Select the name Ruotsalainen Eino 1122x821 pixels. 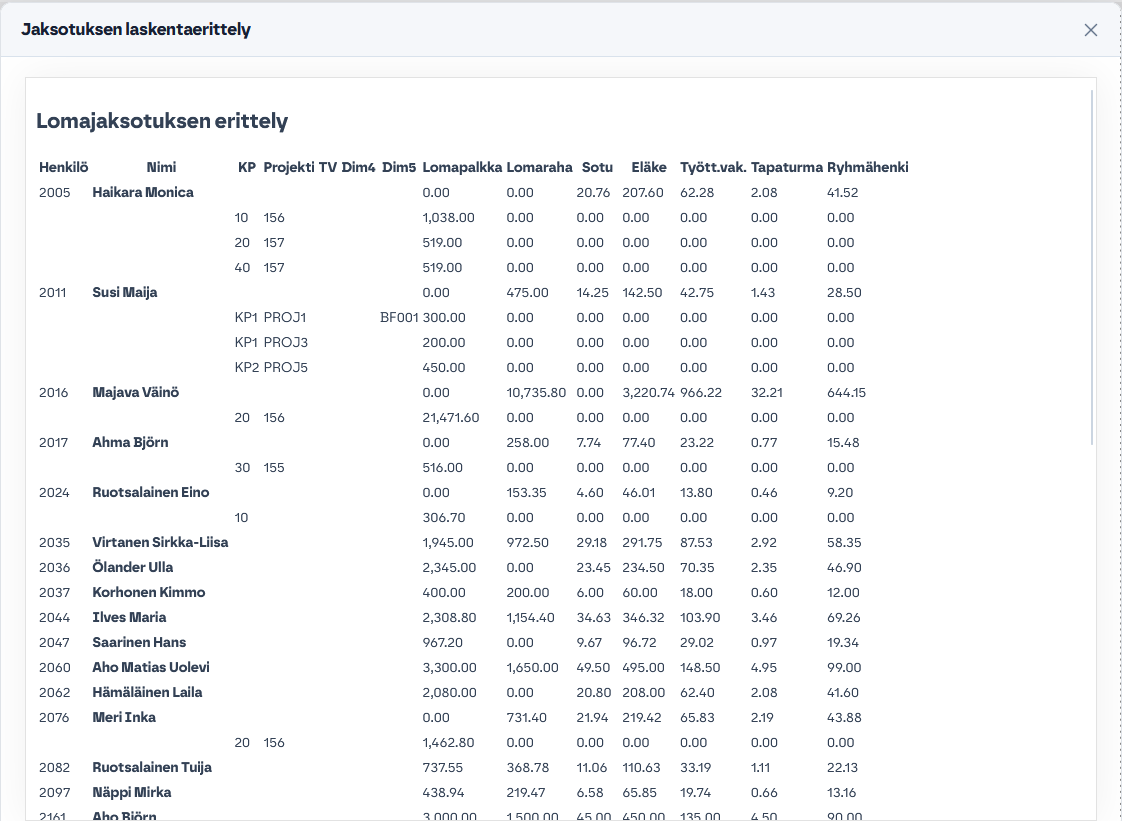tap(151, 493)
